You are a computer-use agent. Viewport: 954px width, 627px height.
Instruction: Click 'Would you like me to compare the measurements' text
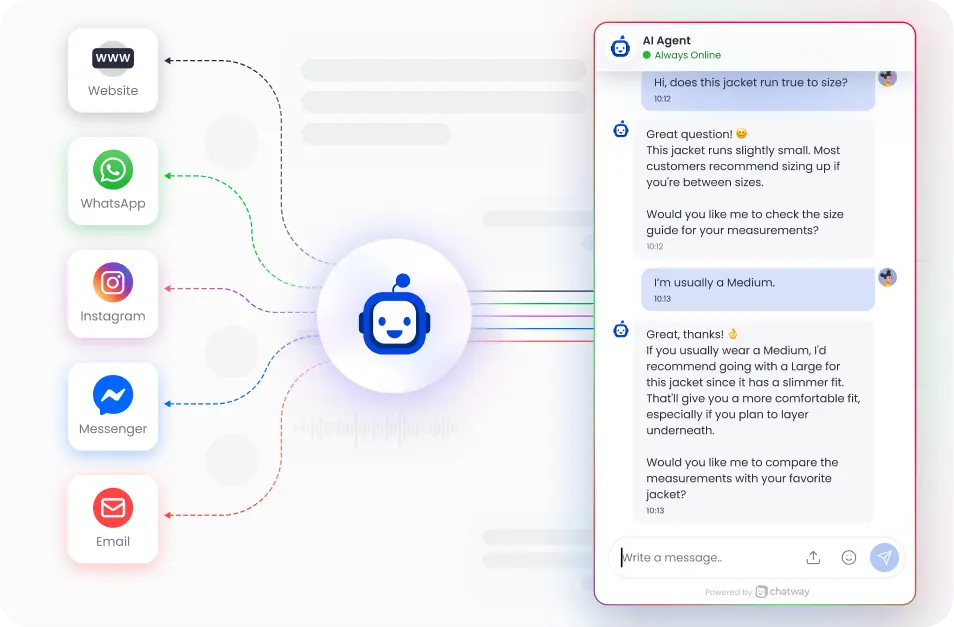click(x=742, y=478)
